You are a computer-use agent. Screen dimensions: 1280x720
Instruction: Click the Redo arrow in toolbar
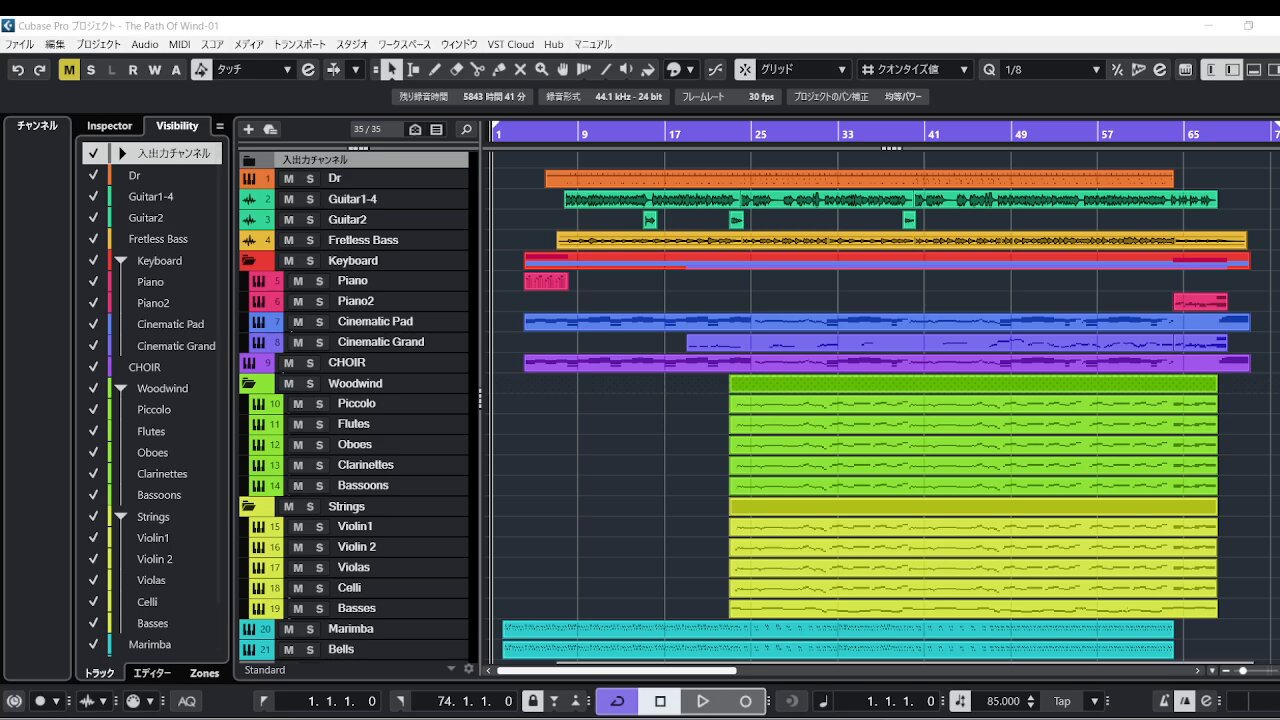[x=40, y=70]
